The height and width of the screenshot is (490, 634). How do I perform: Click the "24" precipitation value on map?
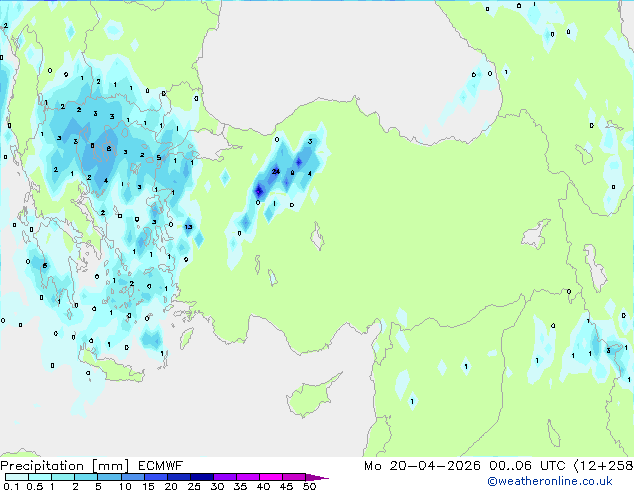click(x=275, y=171)
